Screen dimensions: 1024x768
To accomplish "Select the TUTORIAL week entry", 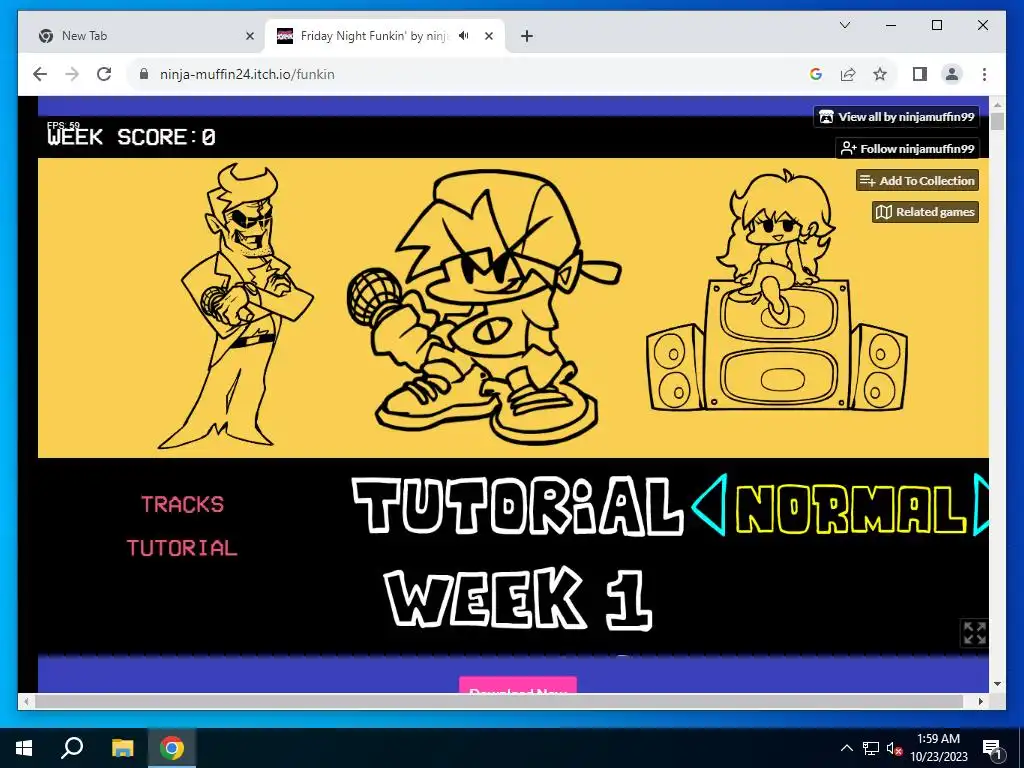I will tap(516, 505).
